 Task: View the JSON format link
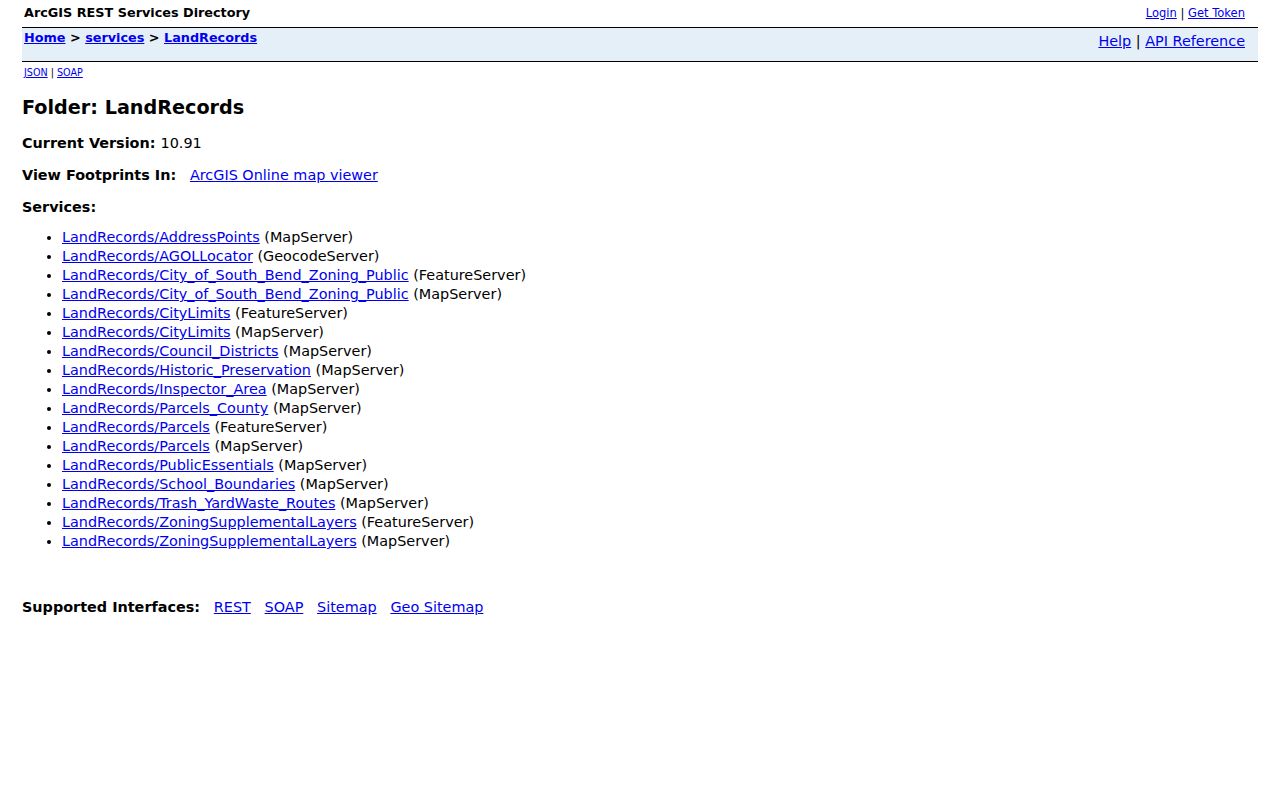click(36, 72)
